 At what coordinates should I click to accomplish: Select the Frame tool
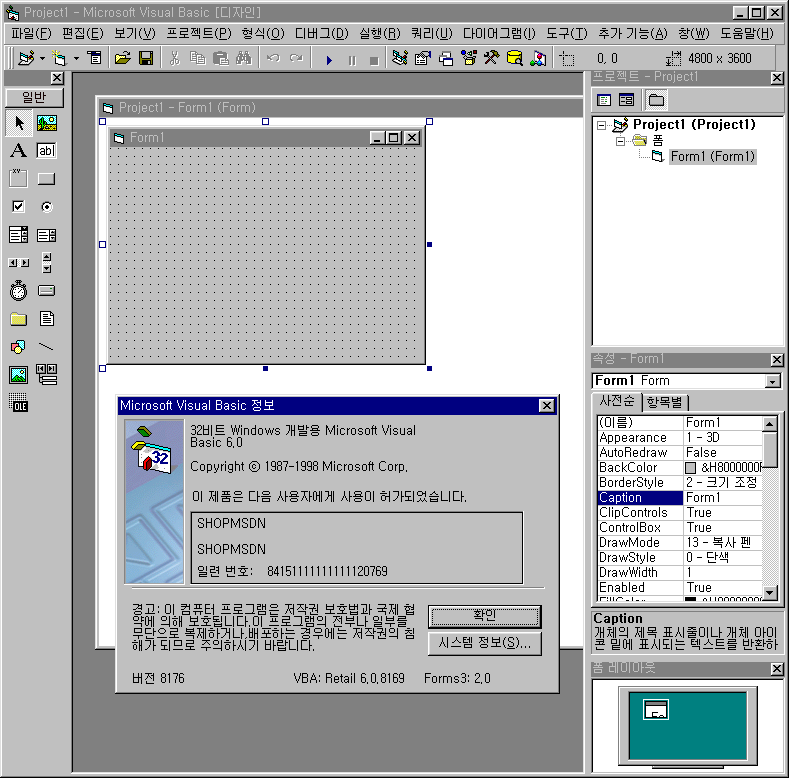[19, 179]
